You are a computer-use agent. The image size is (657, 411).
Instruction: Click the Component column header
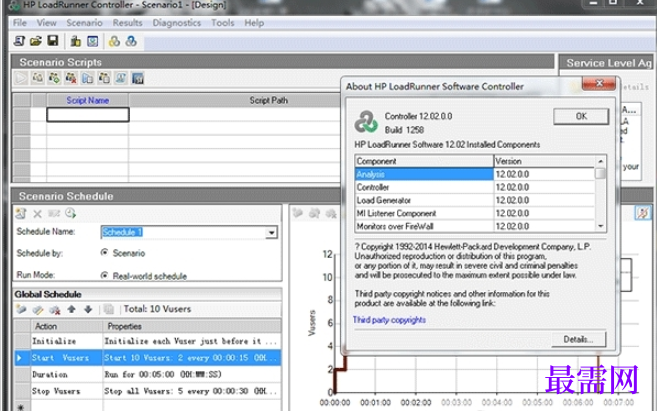point(424,161)
